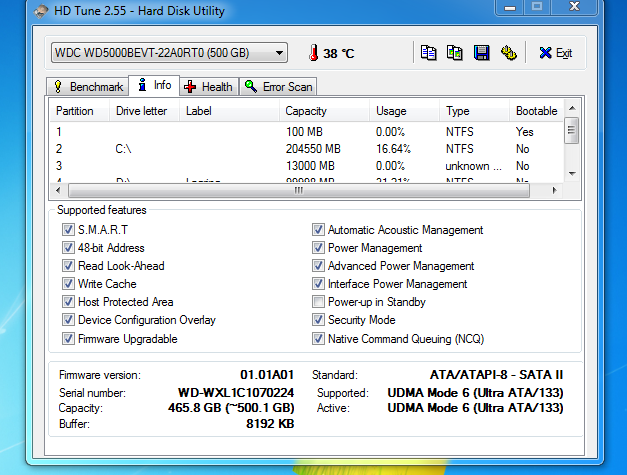Screen dimensions: 627x475
Task: Click the "16.64%" usage value
Action: pyautogui.click(x=393, y=149)
